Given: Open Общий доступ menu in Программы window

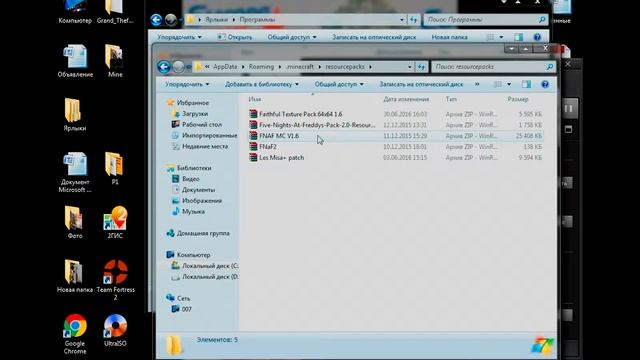Looking at the screenshot, I should click(x=292, y=37).
